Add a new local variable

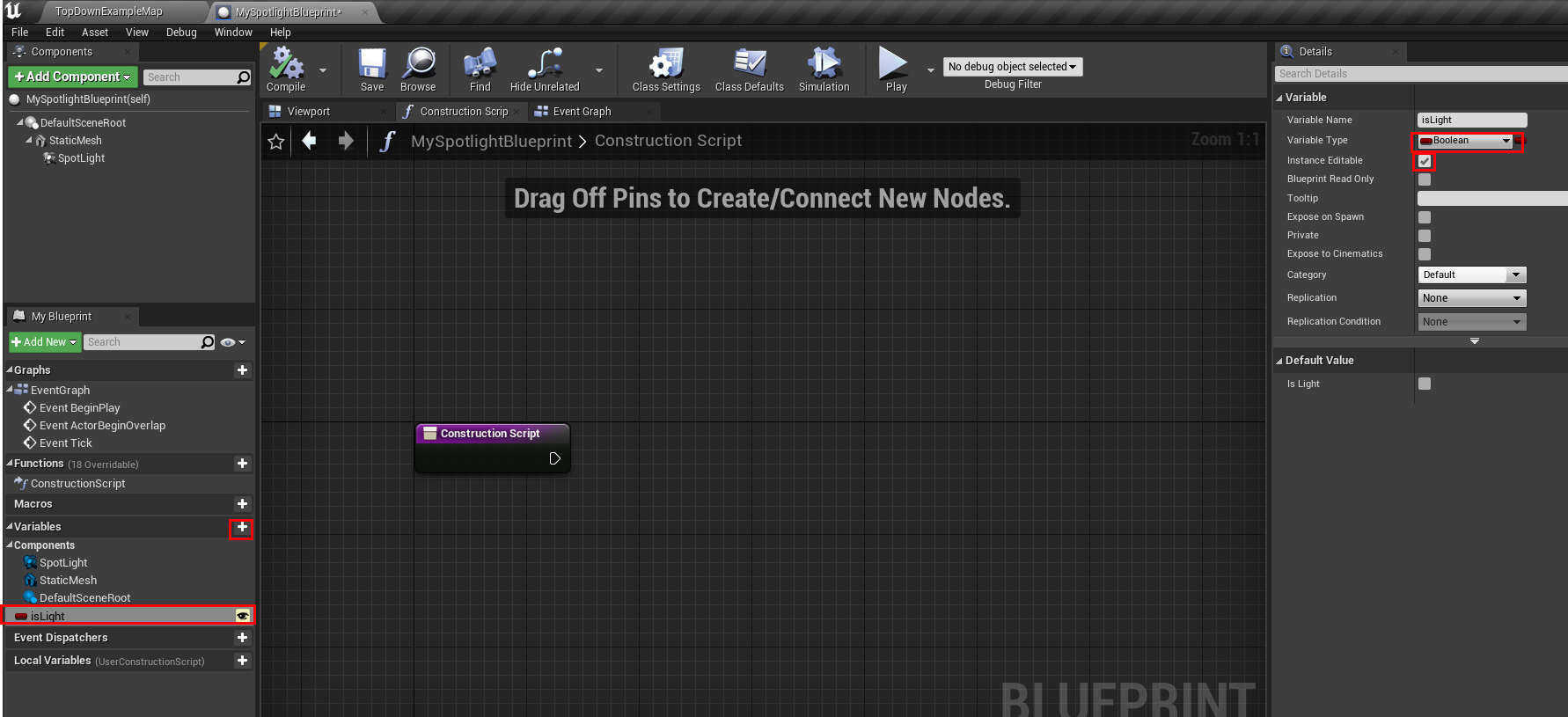pos(242,661)
